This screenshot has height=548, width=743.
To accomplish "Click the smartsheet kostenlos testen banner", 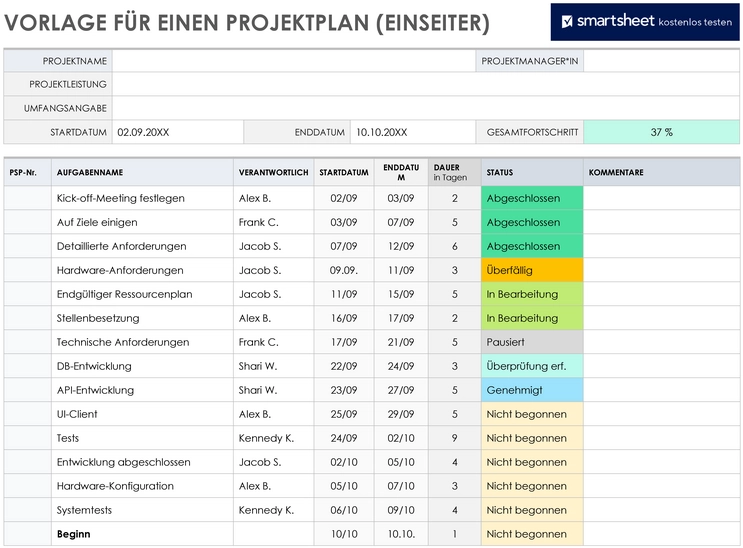I will [645, 22].
